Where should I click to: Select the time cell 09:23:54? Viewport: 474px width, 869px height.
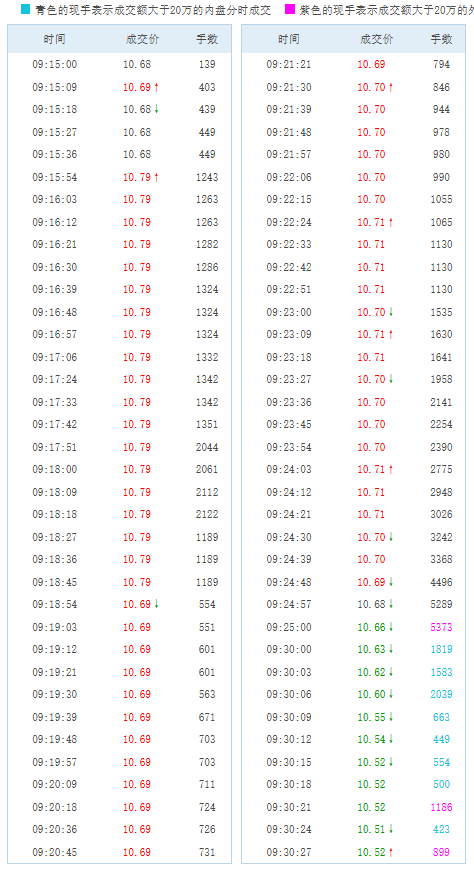click(289, 447)
